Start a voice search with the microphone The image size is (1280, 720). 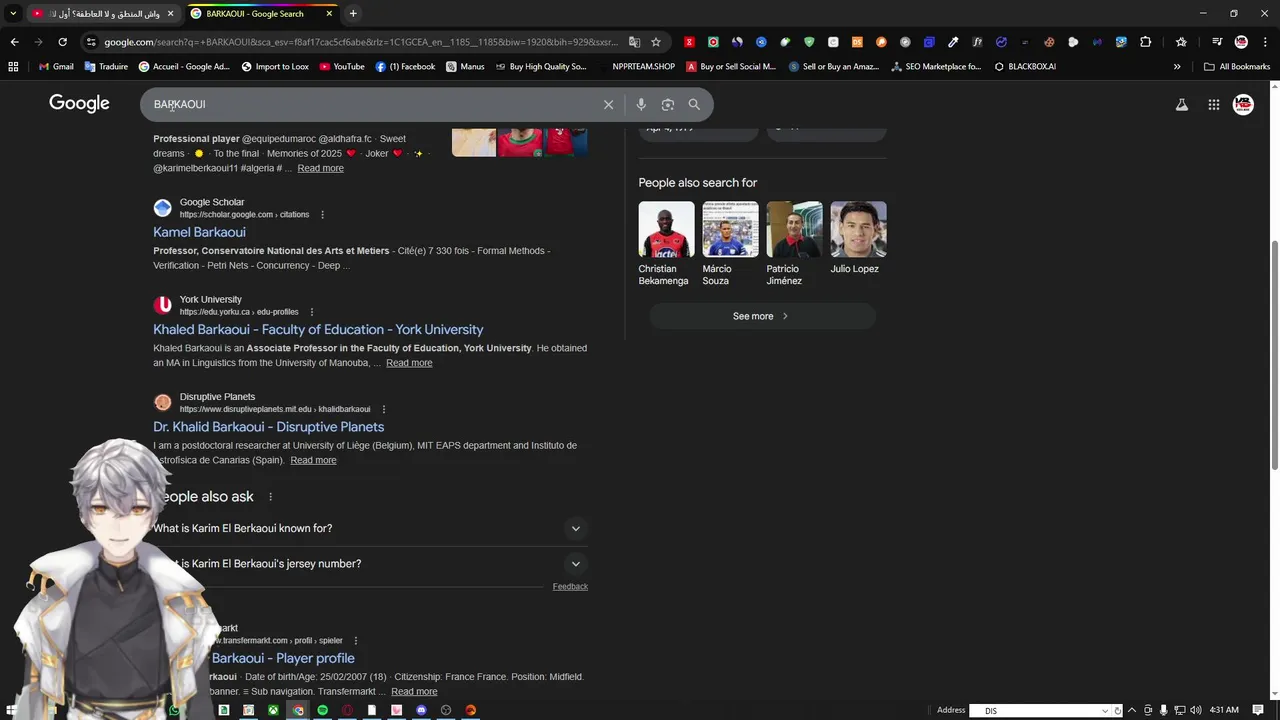[641, 104]
